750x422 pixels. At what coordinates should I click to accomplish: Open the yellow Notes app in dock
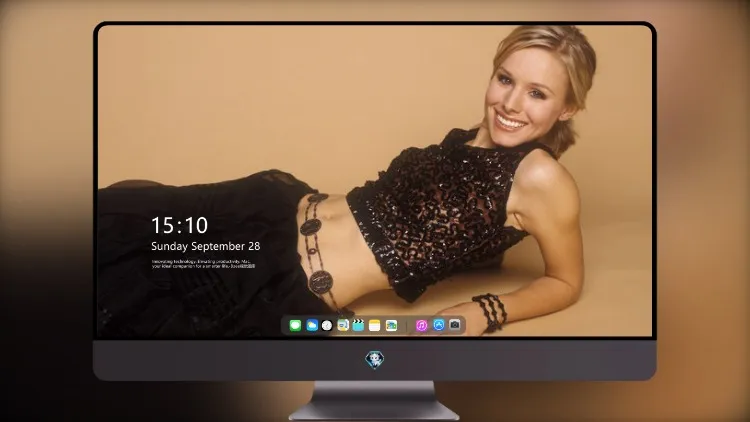[x=375, y=325]
